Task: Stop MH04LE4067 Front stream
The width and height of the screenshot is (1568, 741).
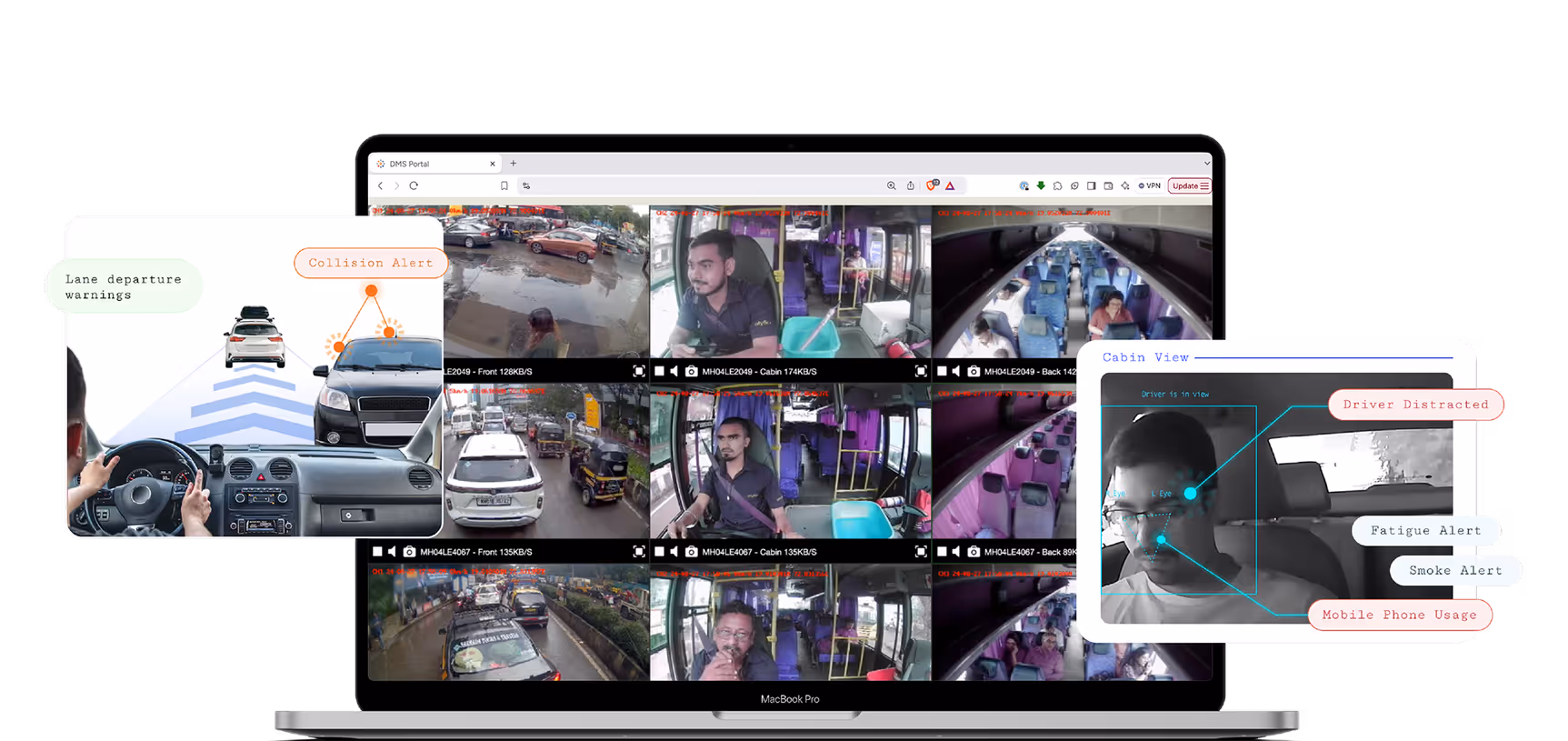Action: [378, 551]
